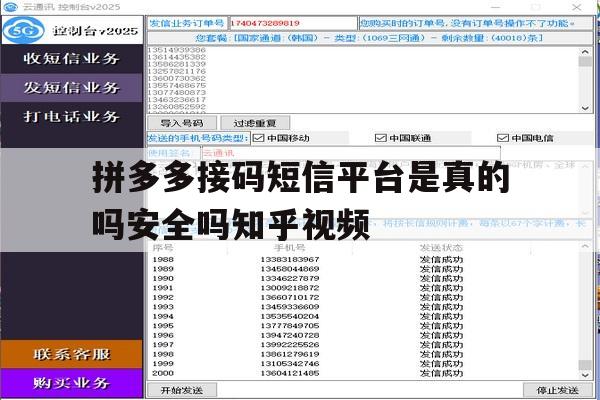Select 发短信业务 in the sidebar
The width and height of the screenshot is (600, 400).
[x=72, y=88]
